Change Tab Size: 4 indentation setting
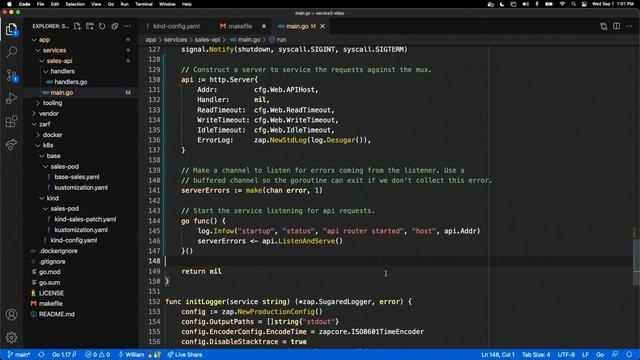 [536, 355]
